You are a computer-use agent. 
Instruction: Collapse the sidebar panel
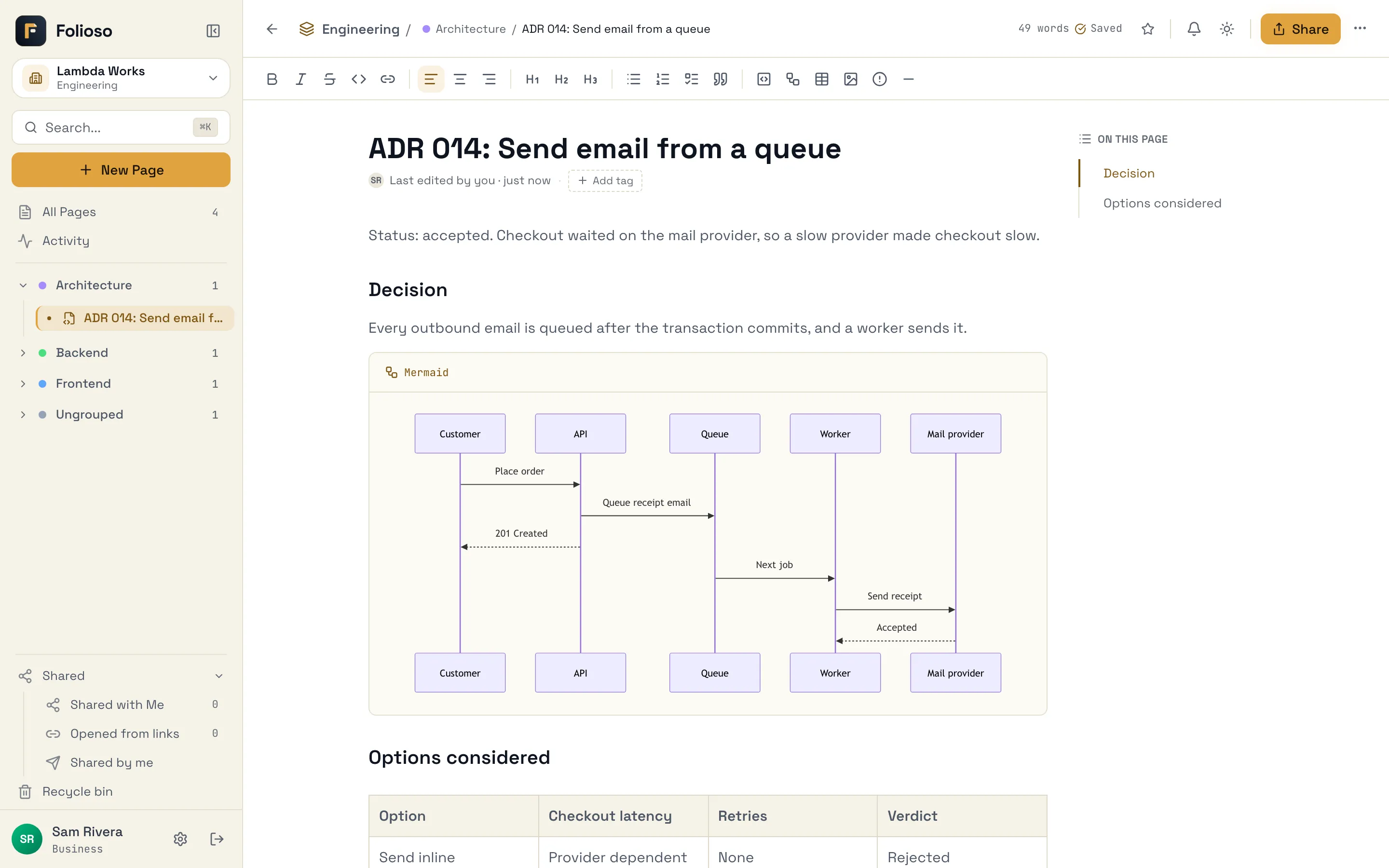(213, 30)
